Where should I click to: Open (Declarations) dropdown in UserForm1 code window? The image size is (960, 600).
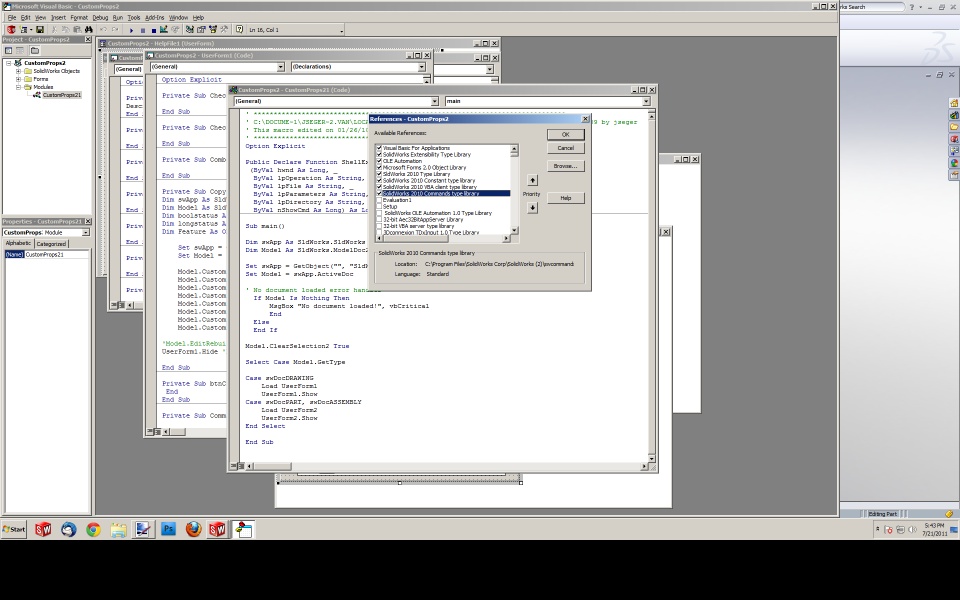pos(421,67)
